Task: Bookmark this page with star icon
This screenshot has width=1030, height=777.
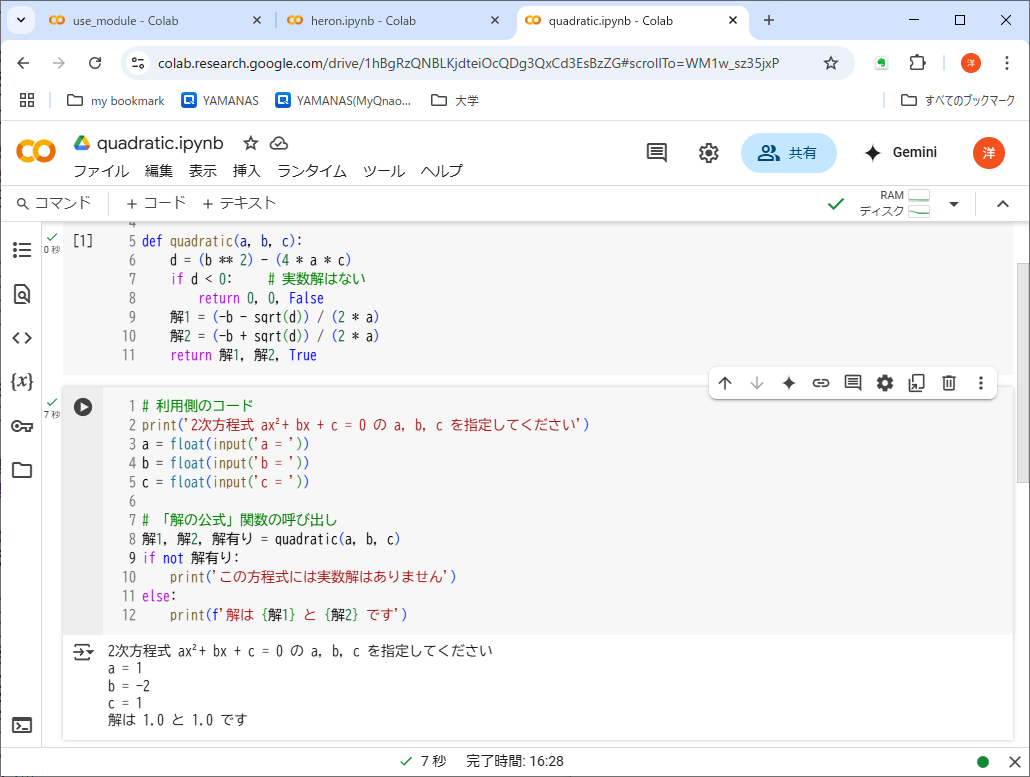Action: coord(831,63)
